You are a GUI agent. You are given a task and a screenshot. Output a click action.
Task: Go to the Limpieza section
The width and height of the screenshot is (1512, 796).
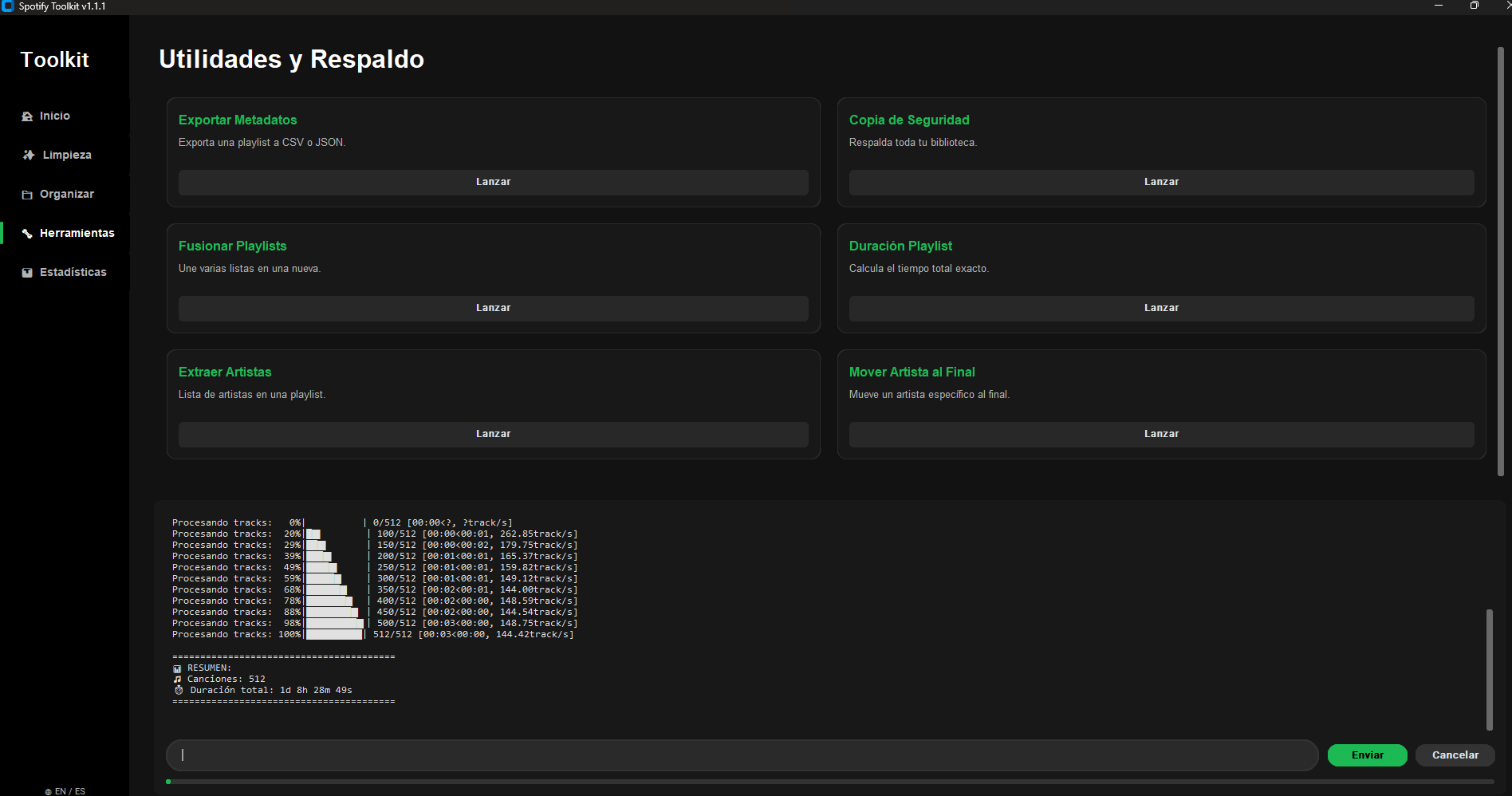tap(67, 156)
